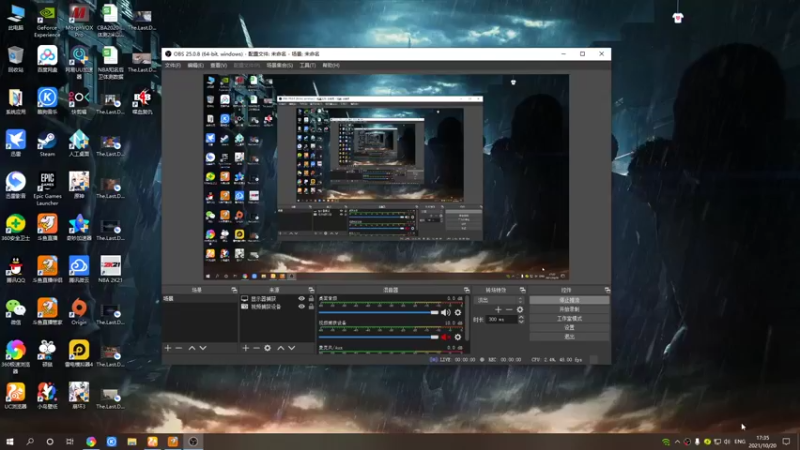Open the Scene Collection (S) menu
The width and height of the screenshot is (800, 450).
coord(280,65)
